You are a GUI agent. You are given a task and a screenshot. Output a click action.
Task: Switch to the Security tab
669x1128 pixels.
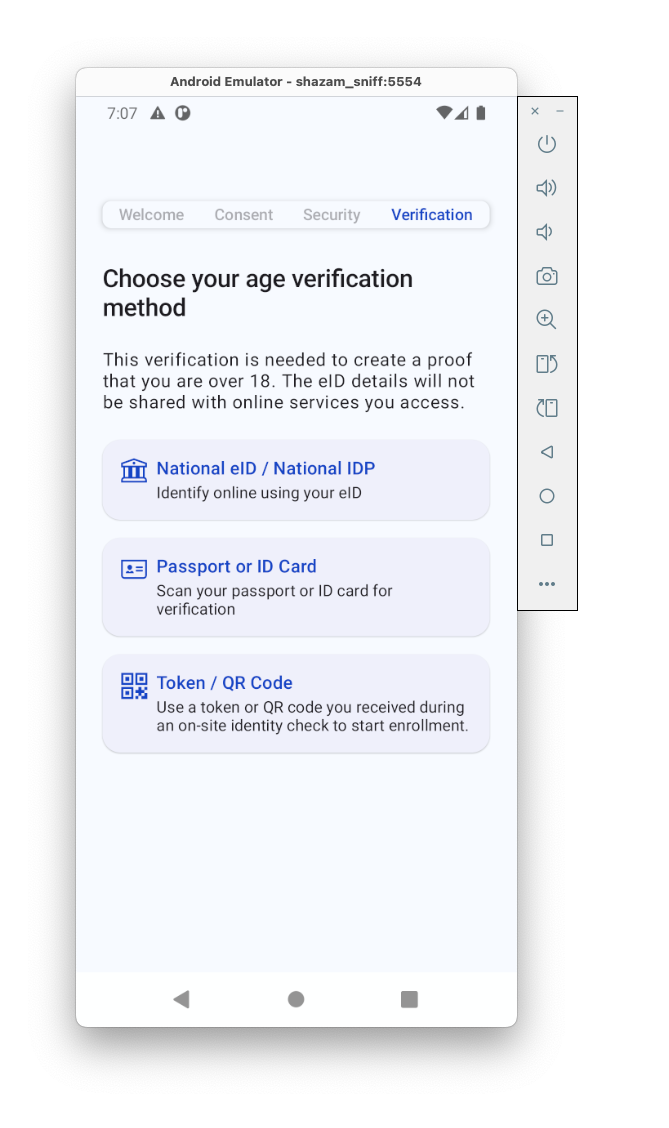pyautogui.click(x=331, y=214)
